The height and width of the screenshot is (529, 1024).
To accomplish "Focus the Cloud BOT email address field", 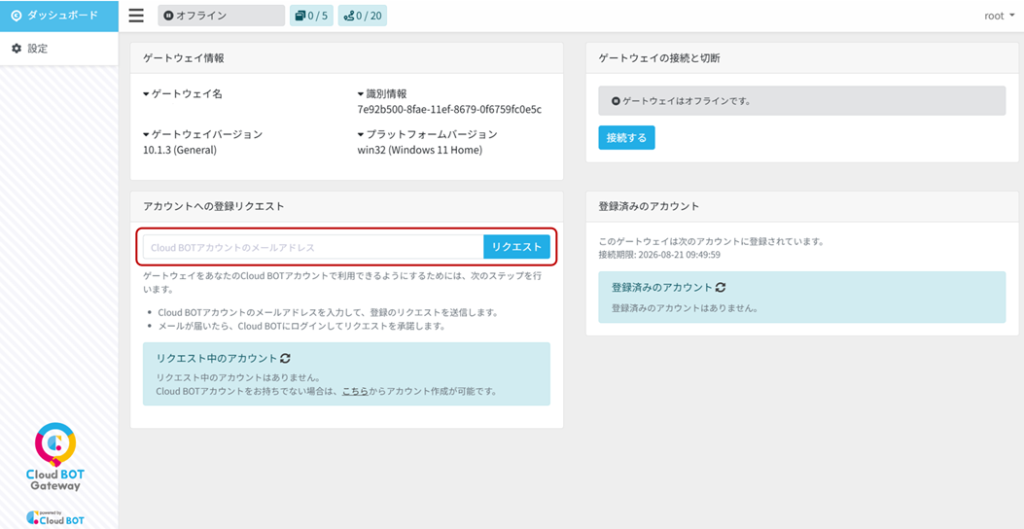I will (x=313, y=247).
